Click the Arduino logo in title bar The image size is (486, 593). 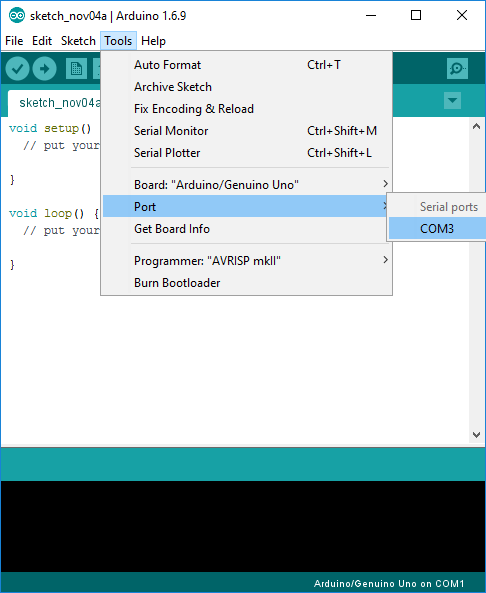click(x=17, y=16)
